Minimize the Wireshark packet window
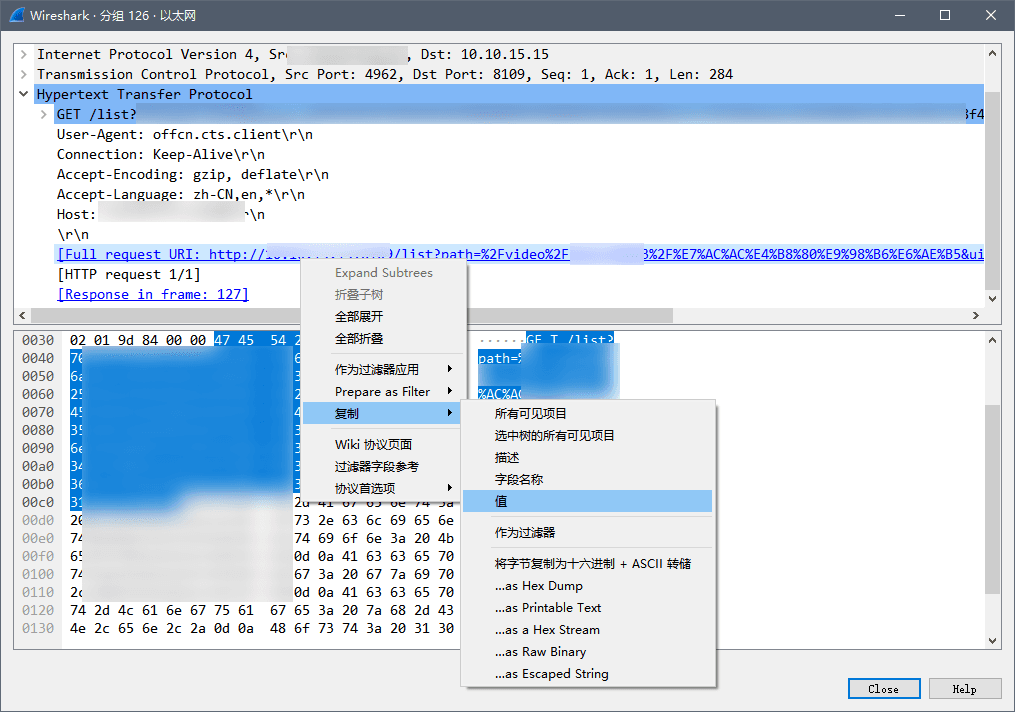 (x=900, y=15)
